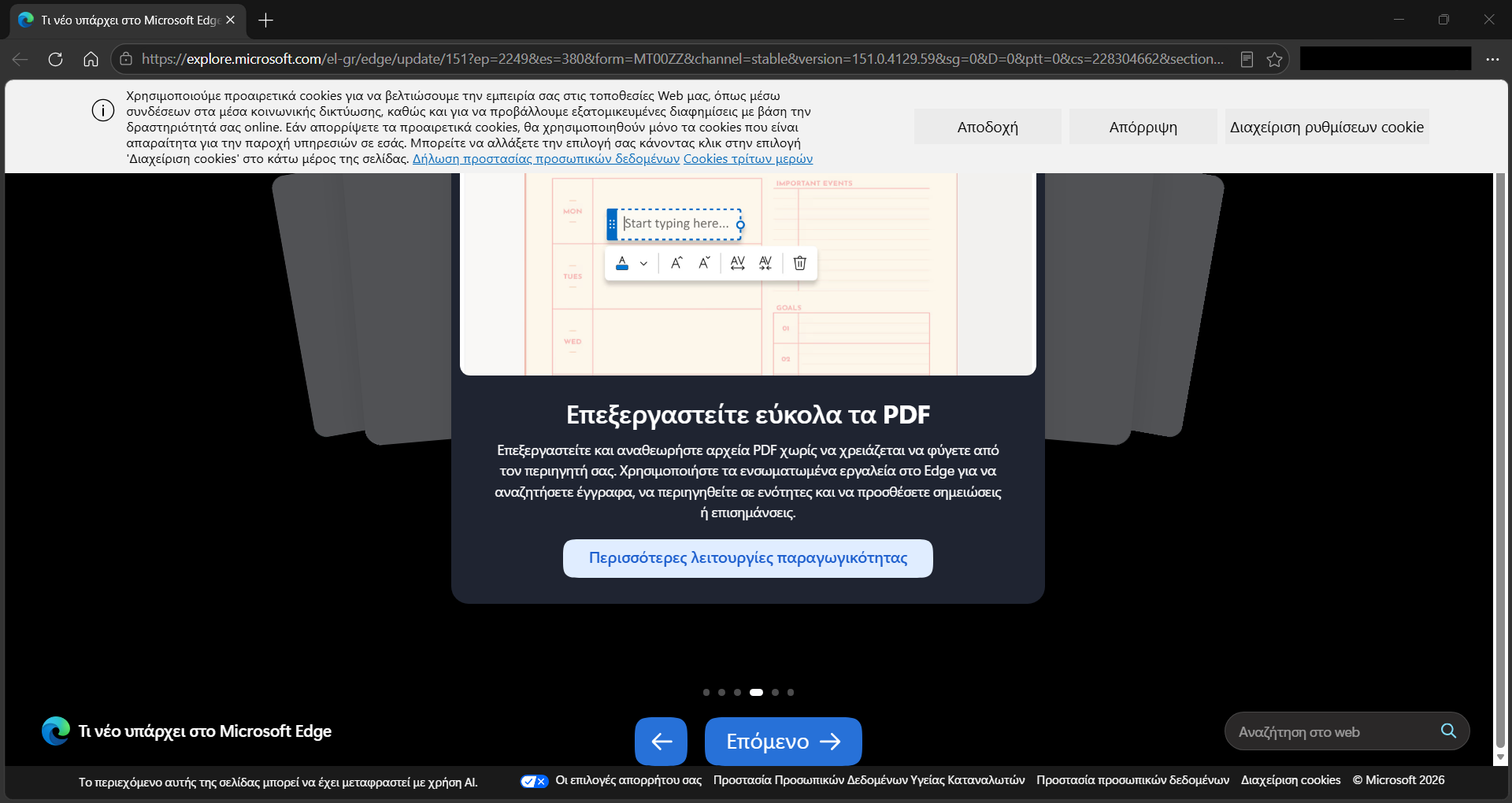Open a new tab
Screen dimensions: 1512x803
pyautogui.click(x=266, y=20)
